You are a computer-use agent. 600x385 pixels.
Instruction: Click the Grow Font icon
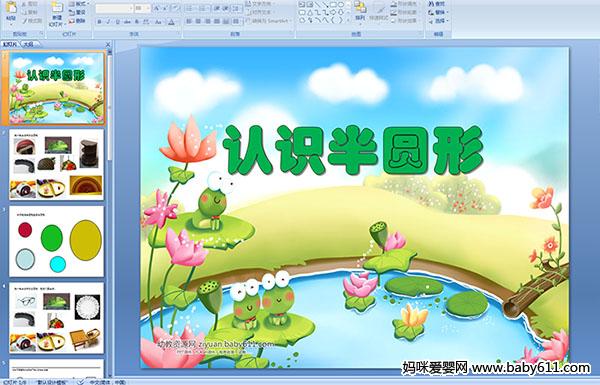(x=157, y=8)
